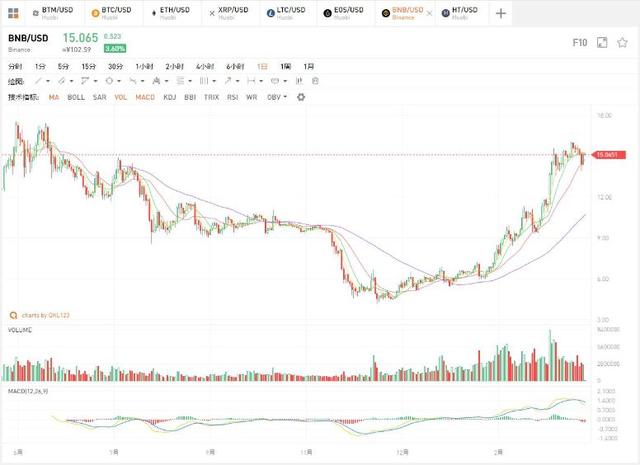The height and width of the screenshot is (465, 640).
Task: Toggle the SAR indicator
Action: [x=100, y=97]
